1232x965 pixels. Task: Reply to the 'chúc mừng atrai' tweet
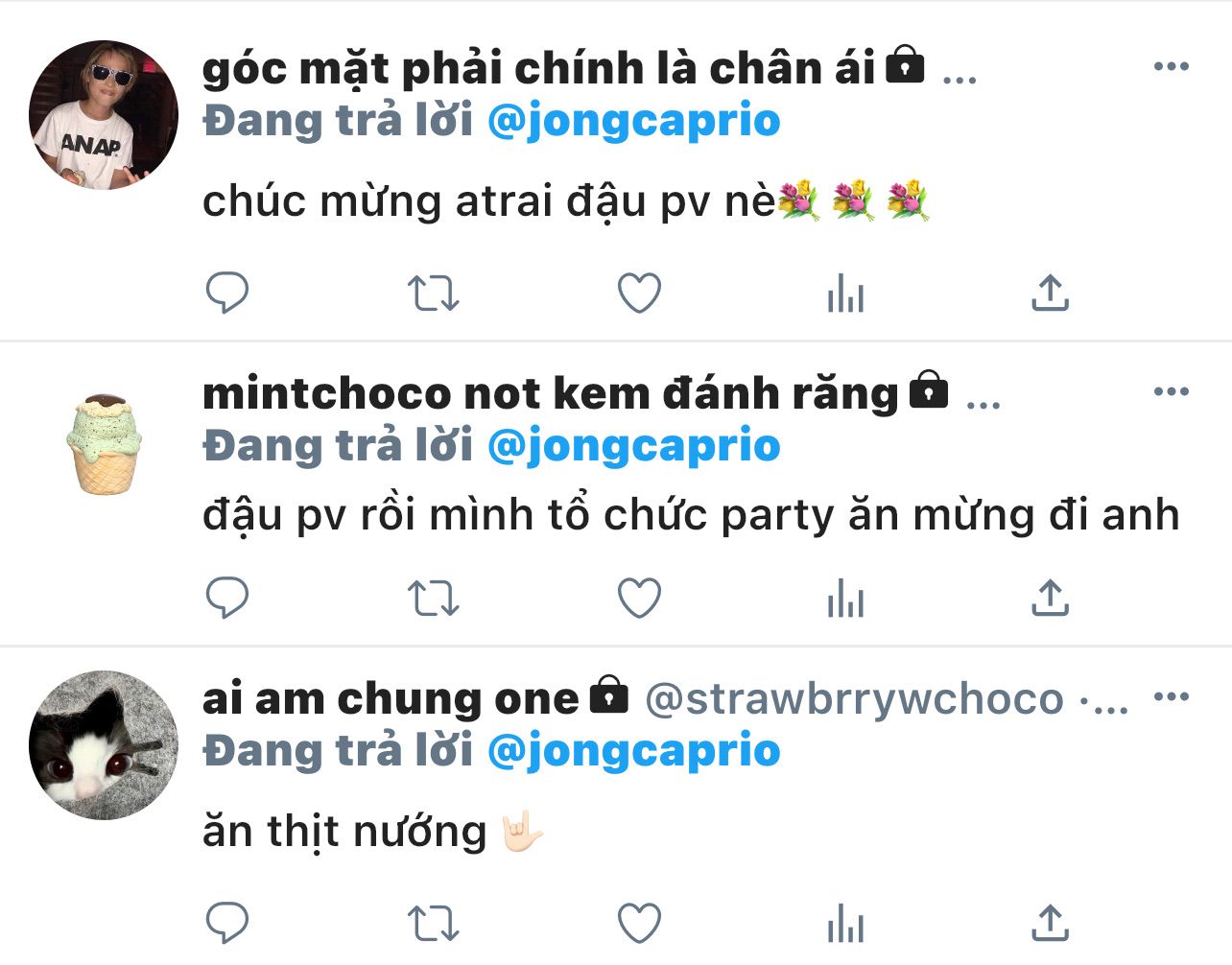[x=227, y=293]
